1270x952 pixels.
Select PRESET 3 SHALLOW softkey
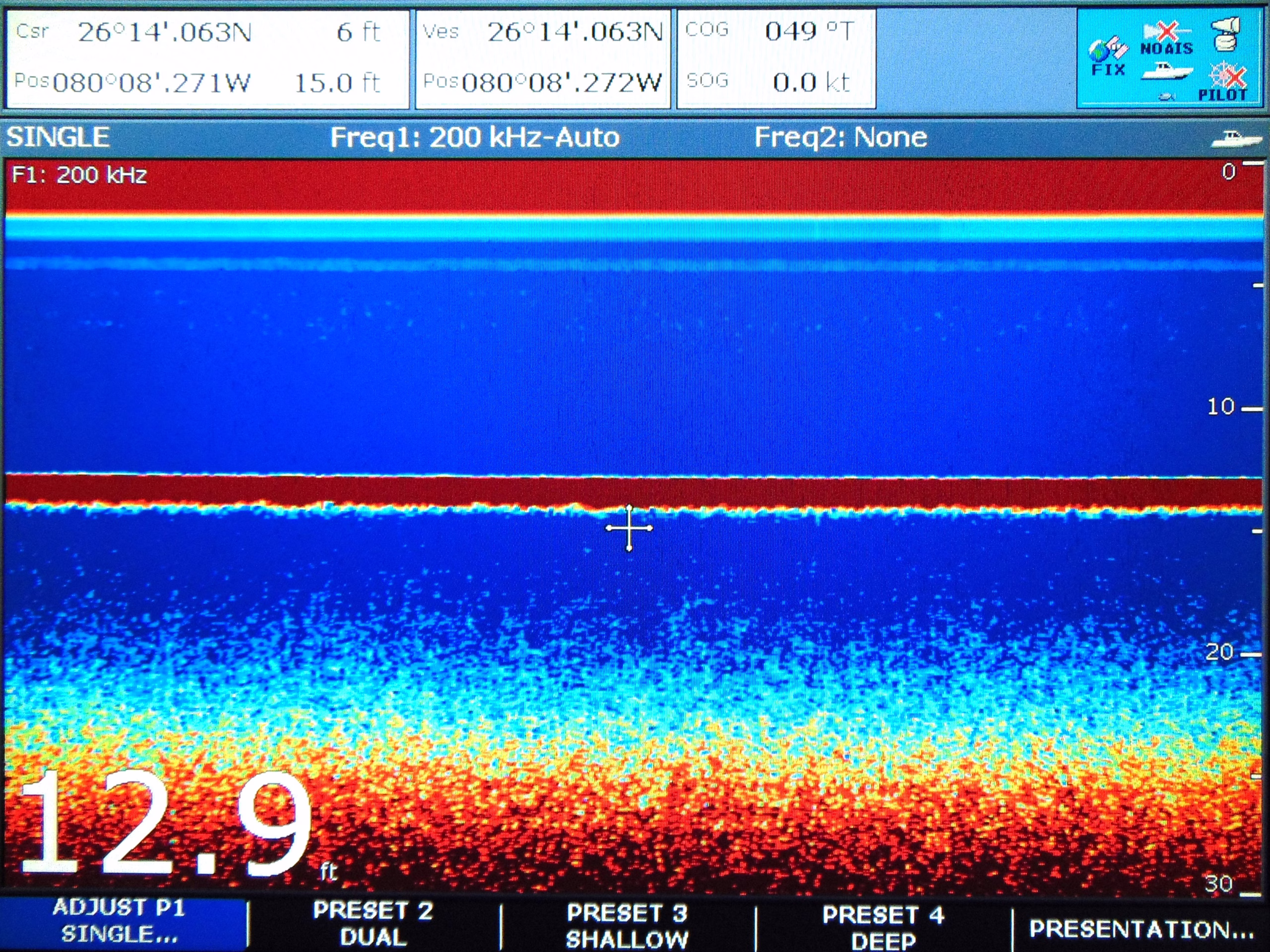(x=627, y=925)
